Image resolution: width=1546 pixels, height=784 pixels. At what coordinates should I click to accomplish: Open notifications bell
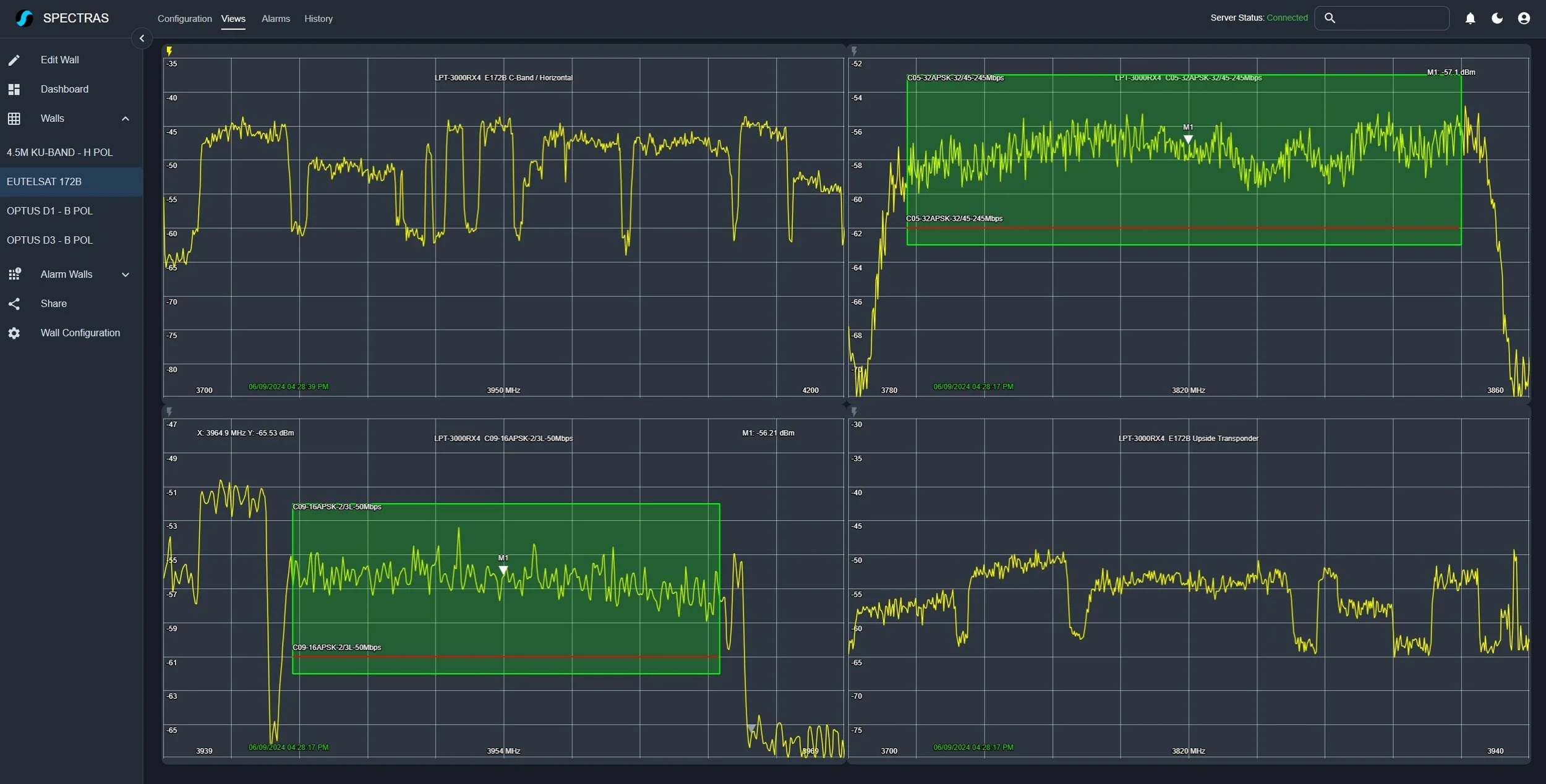[x=1471, y=19]
